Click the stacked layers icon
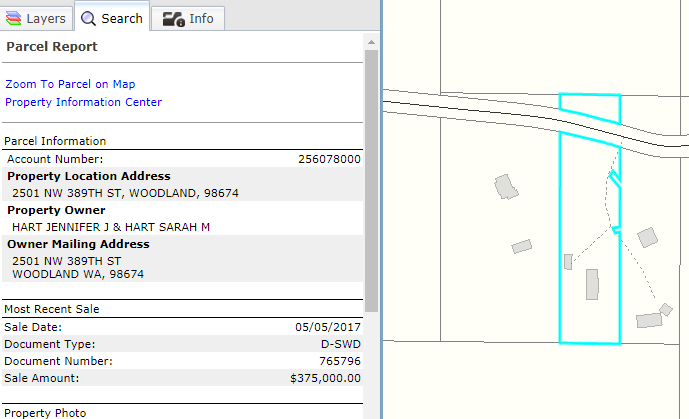Image resolution: width=689 pixels, height=419 pixels. [x=14, y=18]
